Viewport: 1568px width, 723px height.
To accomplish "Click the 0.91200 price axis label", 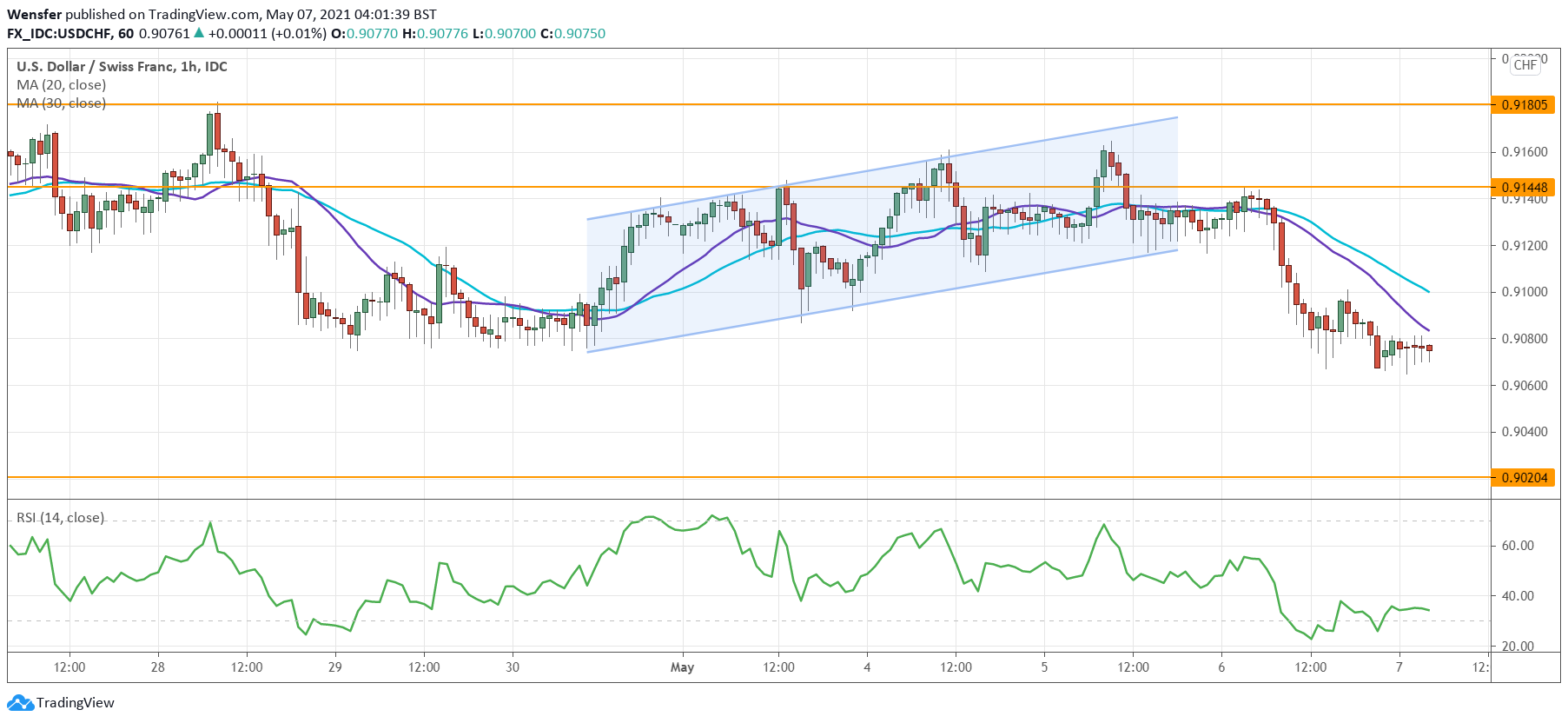I will [x=1525, y=246].
